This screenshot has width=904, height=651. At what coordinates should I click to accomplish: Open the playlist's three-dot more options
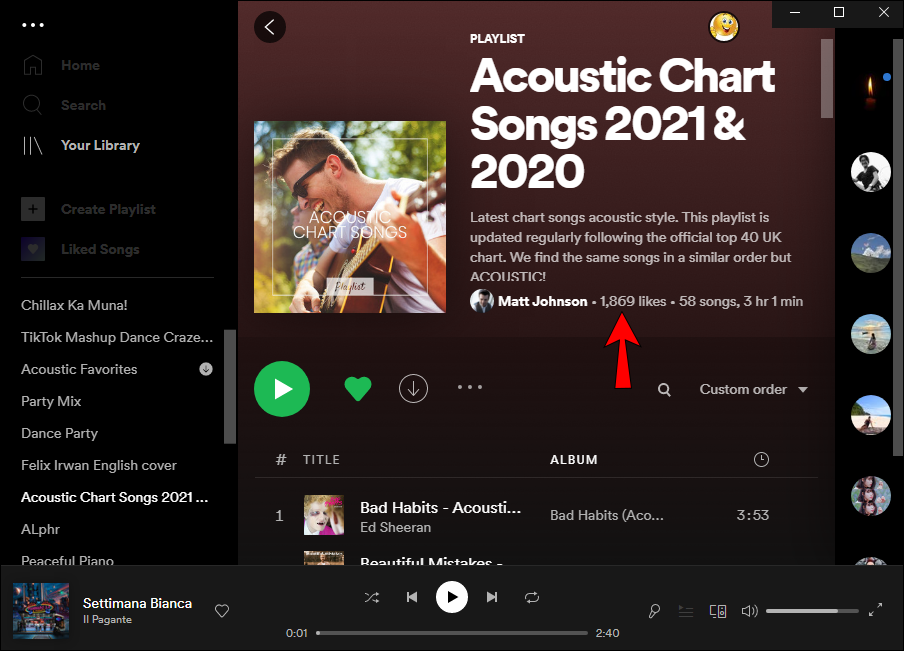click(x=470, y=388)
